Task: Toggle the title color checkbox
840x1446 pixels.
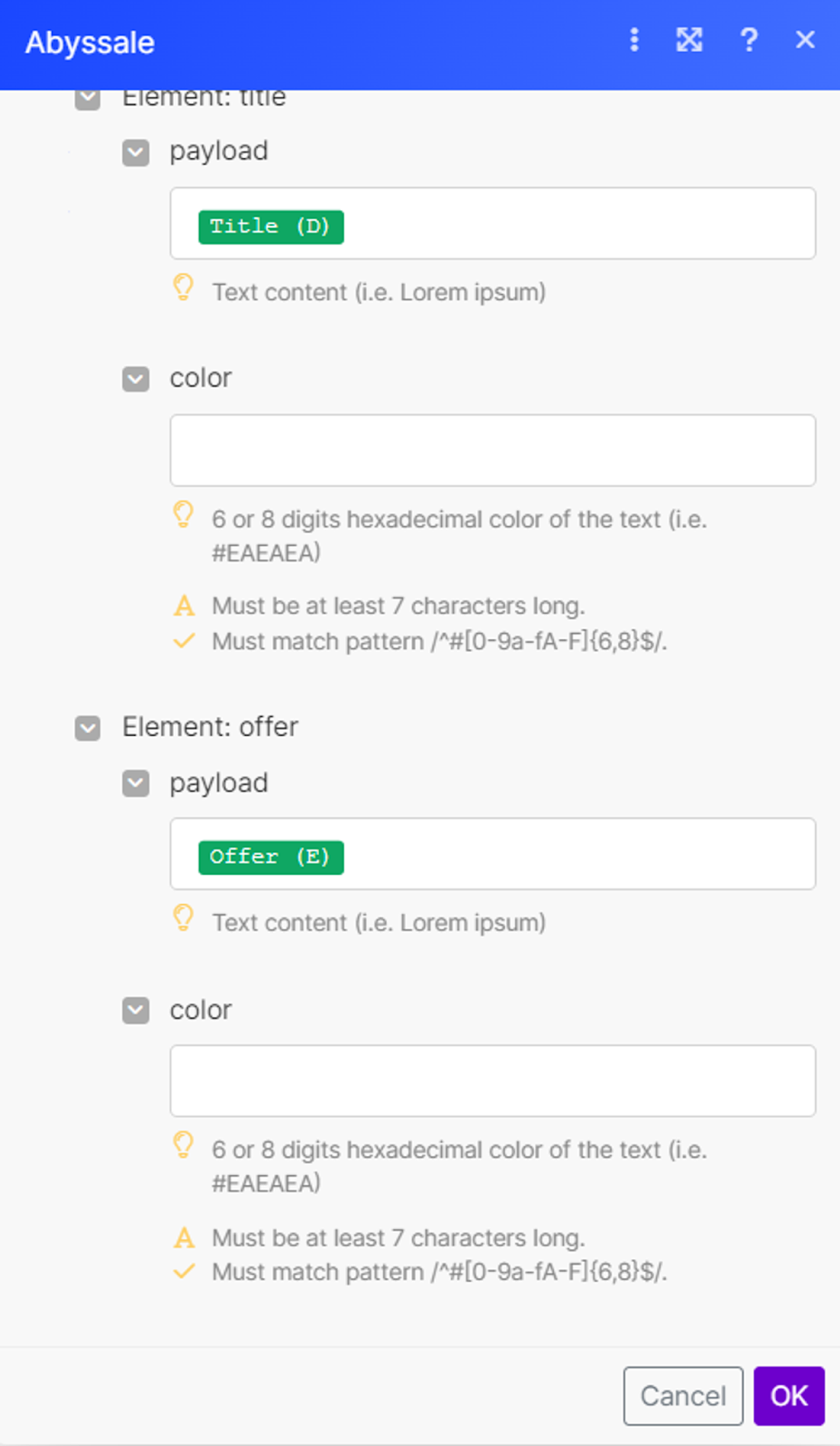Action: tap(136, 379)
